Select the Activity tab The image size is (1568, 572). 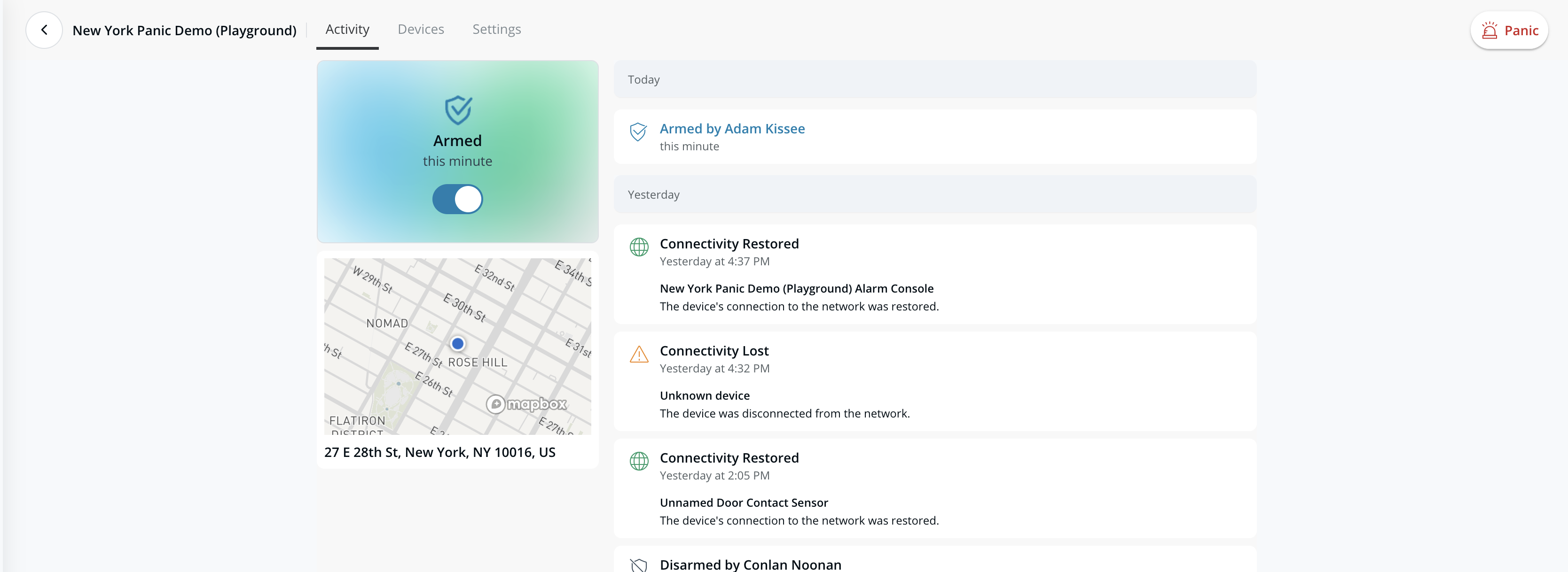pos(347,29)
